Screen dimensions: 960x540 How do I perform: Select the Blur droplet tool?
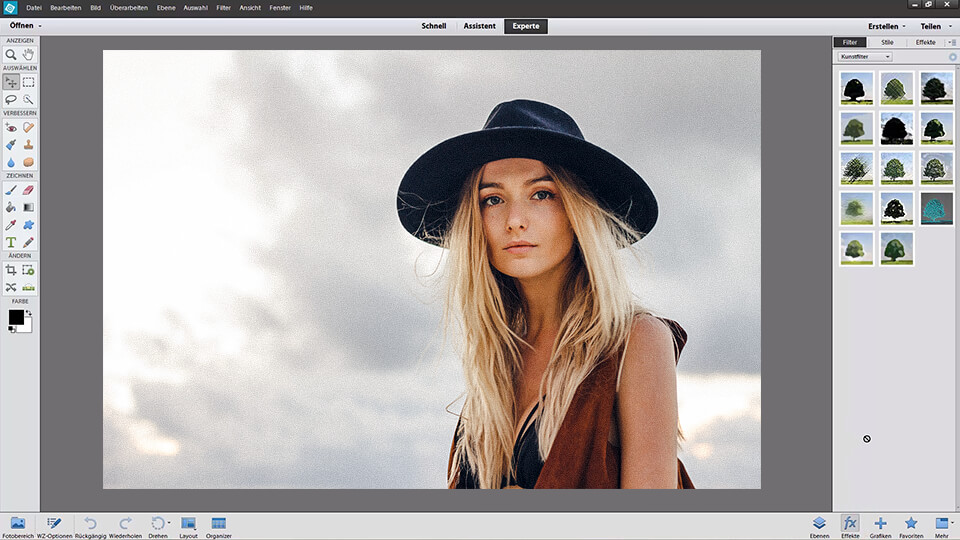(x=11, y=162)
